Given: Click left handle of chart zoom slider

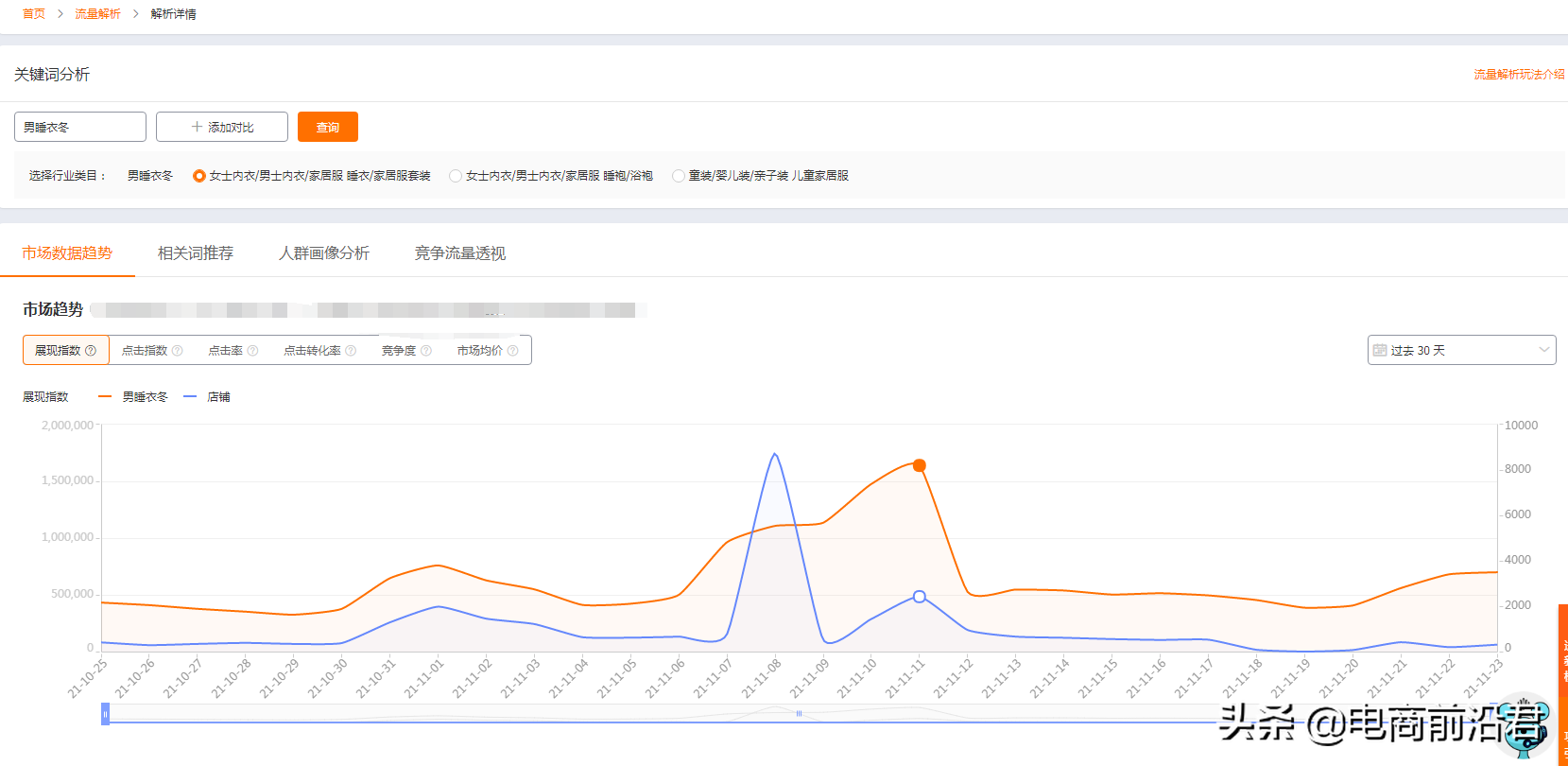Looking at the screenshot, I should [105, 714].
